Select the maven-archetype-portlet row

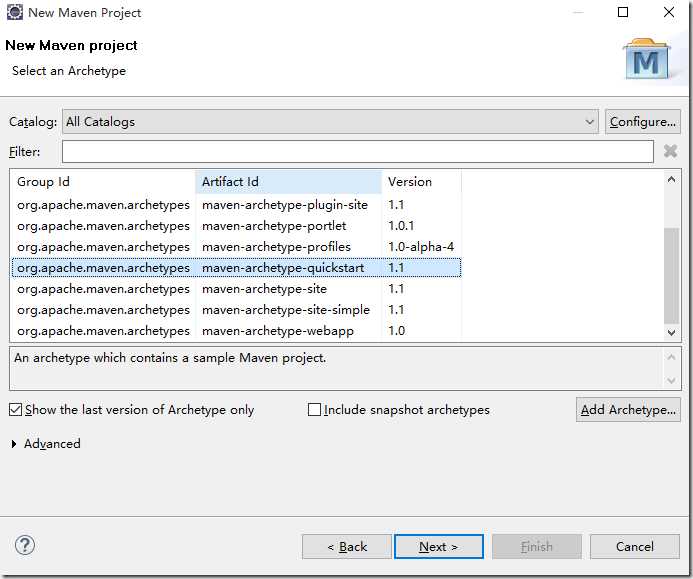272,226
